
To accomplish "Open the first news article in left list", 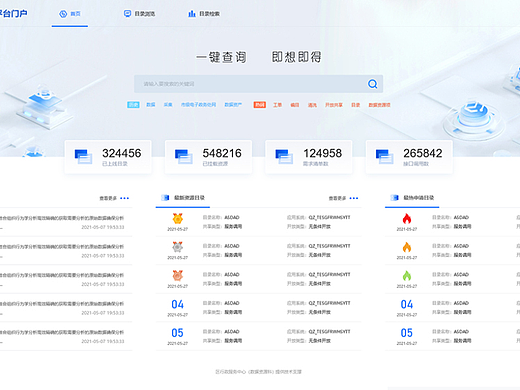I will pyautogui.click(x=66, y=222).
